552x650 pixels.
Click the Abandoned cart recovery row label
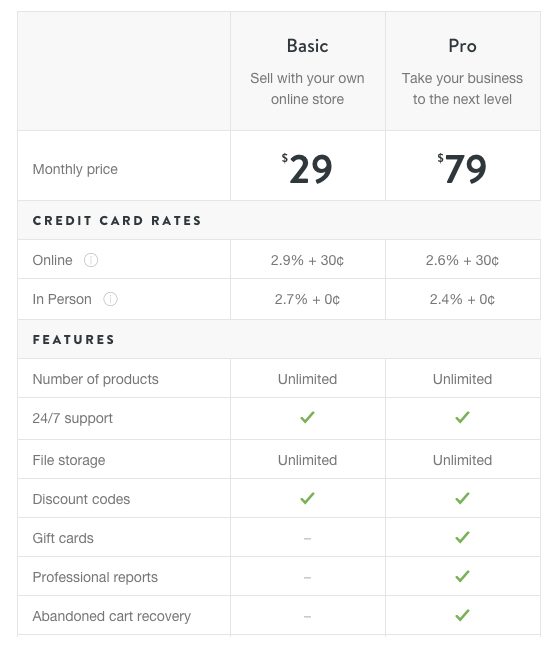(x=112, y=616)
